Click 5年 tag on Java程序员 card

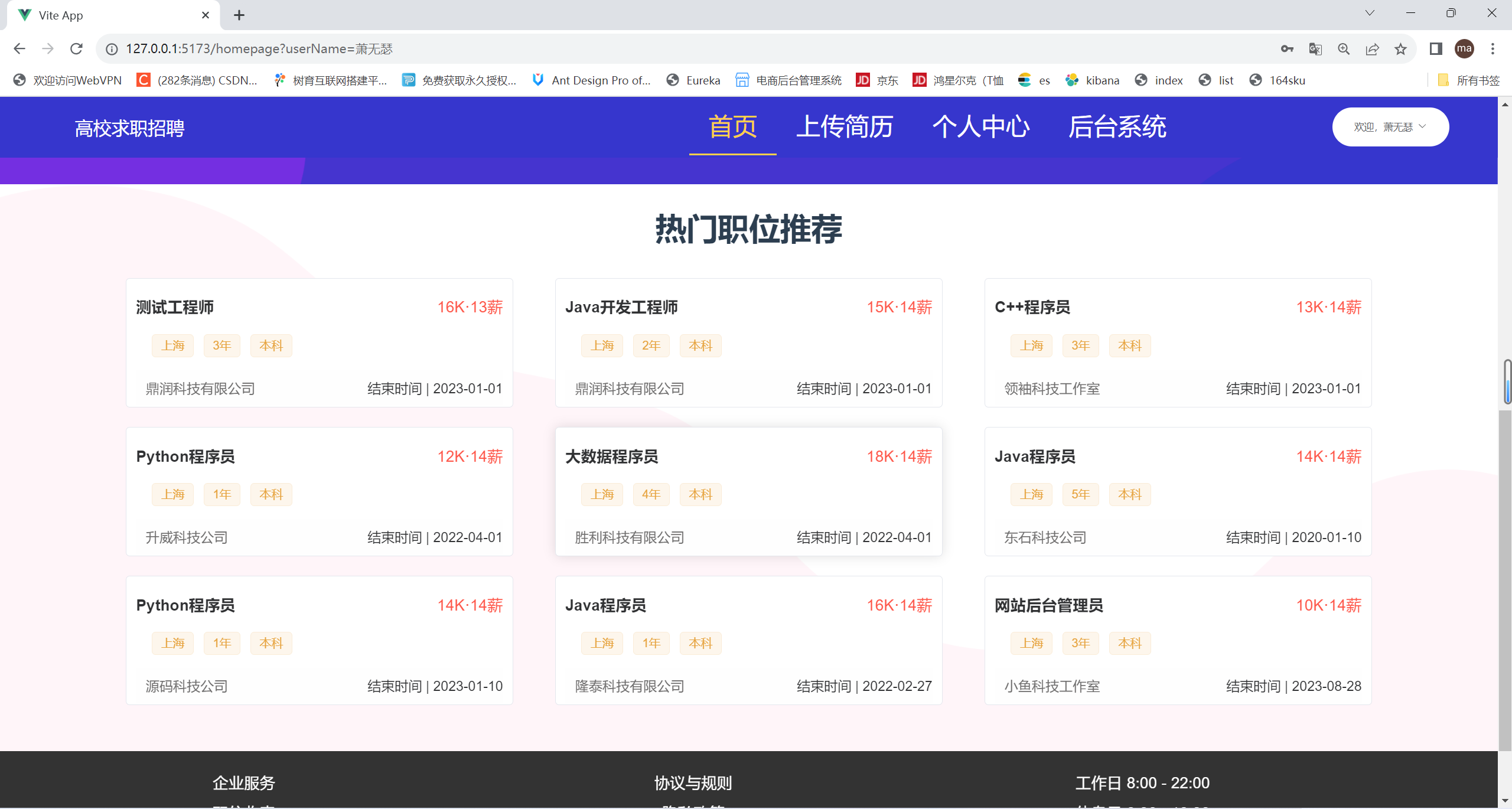(x=1081, y=494)
